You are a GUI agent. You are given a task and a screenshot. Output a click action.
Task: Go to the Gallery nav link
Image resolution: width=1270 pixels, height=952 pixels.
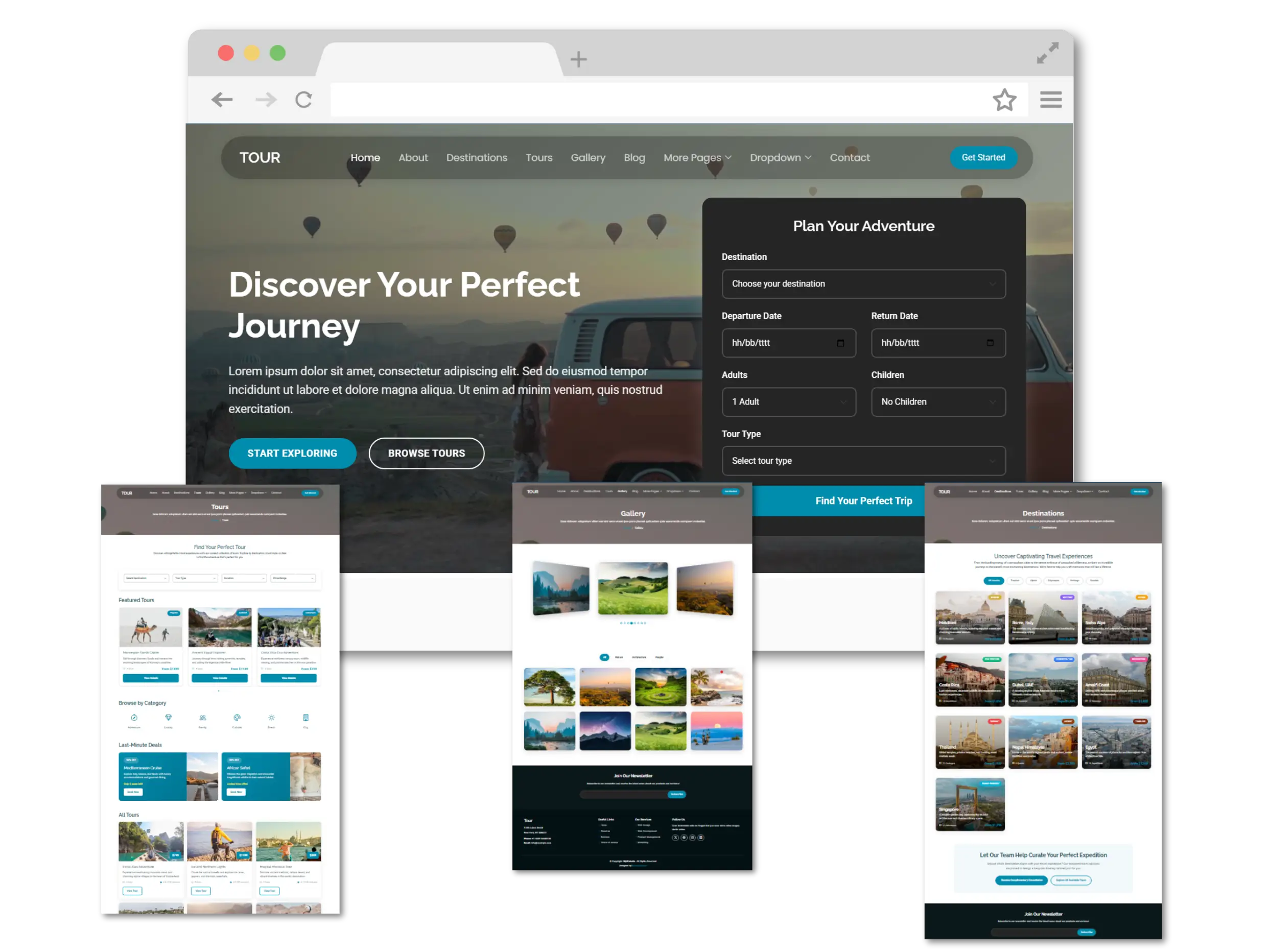587,158
